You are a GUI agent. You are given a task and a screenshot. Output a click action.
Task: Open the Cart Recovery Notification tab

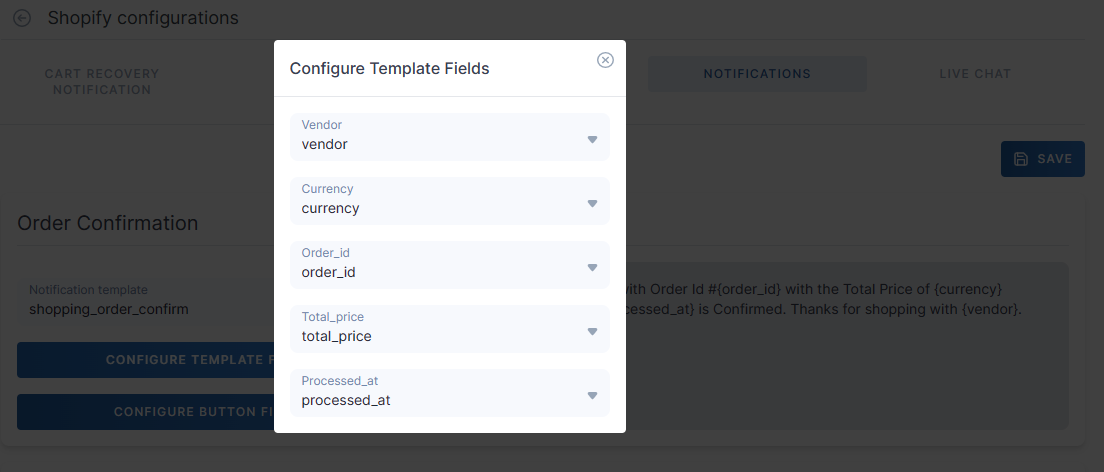[x=102, y=82]
